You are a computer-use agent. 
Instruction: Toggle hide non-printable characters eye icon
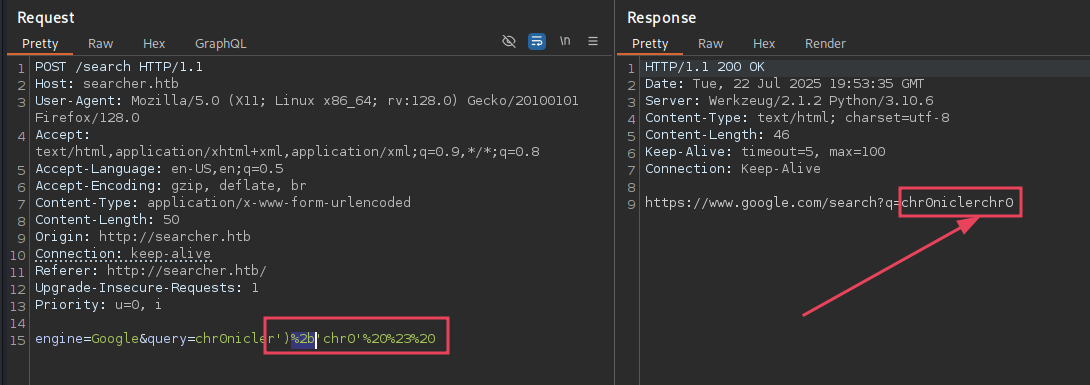(509, 42)
